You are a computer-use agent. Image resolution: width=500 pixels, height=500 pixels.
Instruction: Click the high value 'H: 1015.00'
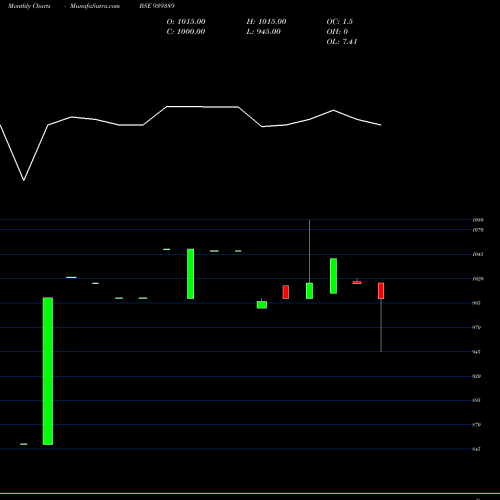point(266,22)
